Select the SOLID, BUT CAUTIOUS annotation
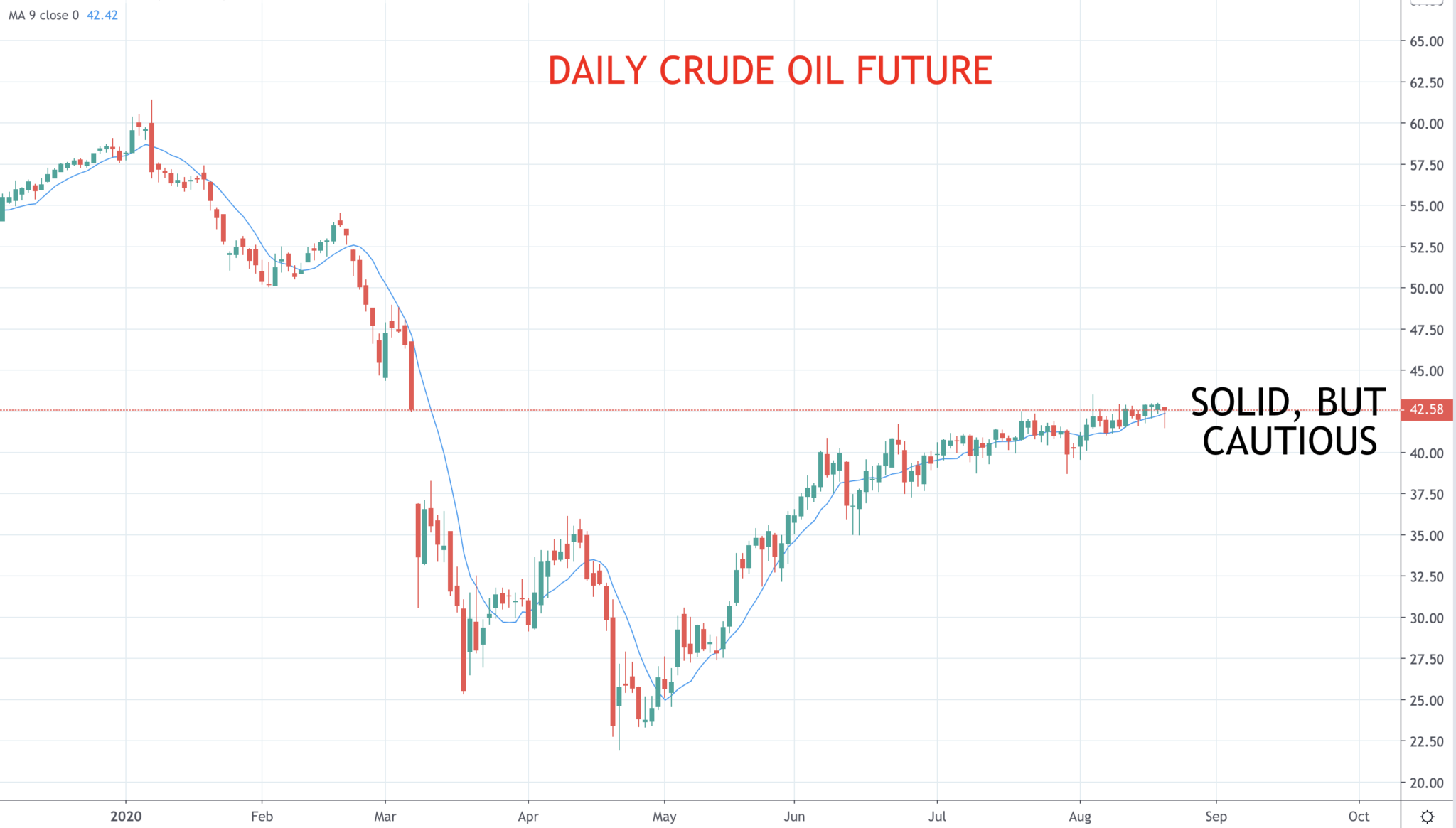Image resolution: width=1456 pixels, height=828 pixels. [x=1288, y=421]
